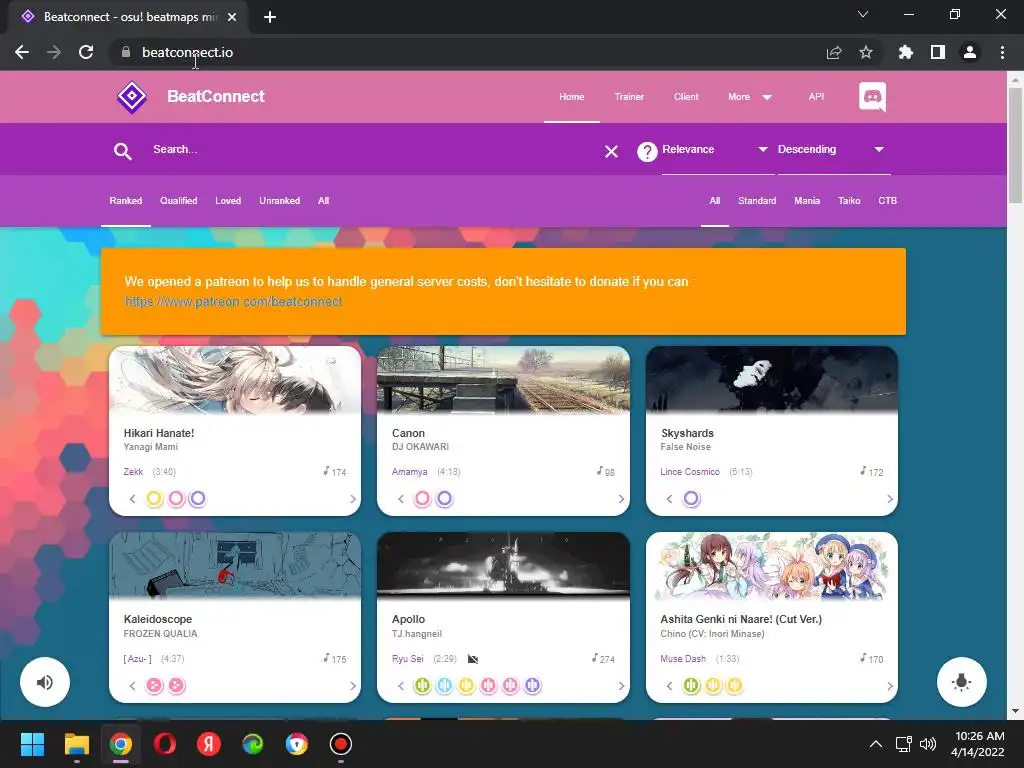Click green mania difficulty icon on Ashita Genki

point(692,686)
